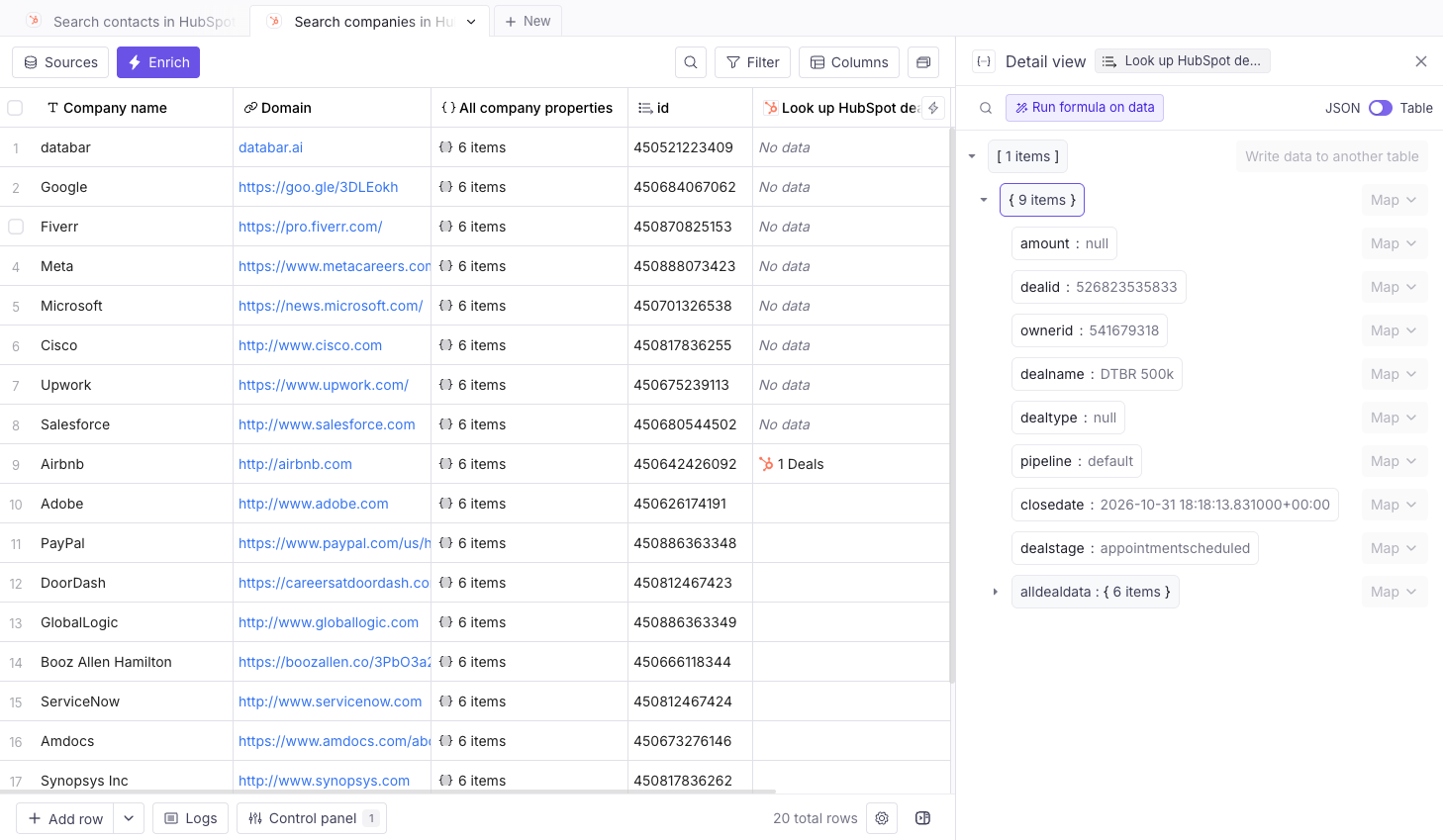Viewport: 1443px width, 840px height.
Task: Click the vertical scrollbar of the table
Action: pyautogui.click(x=952, y=406)
